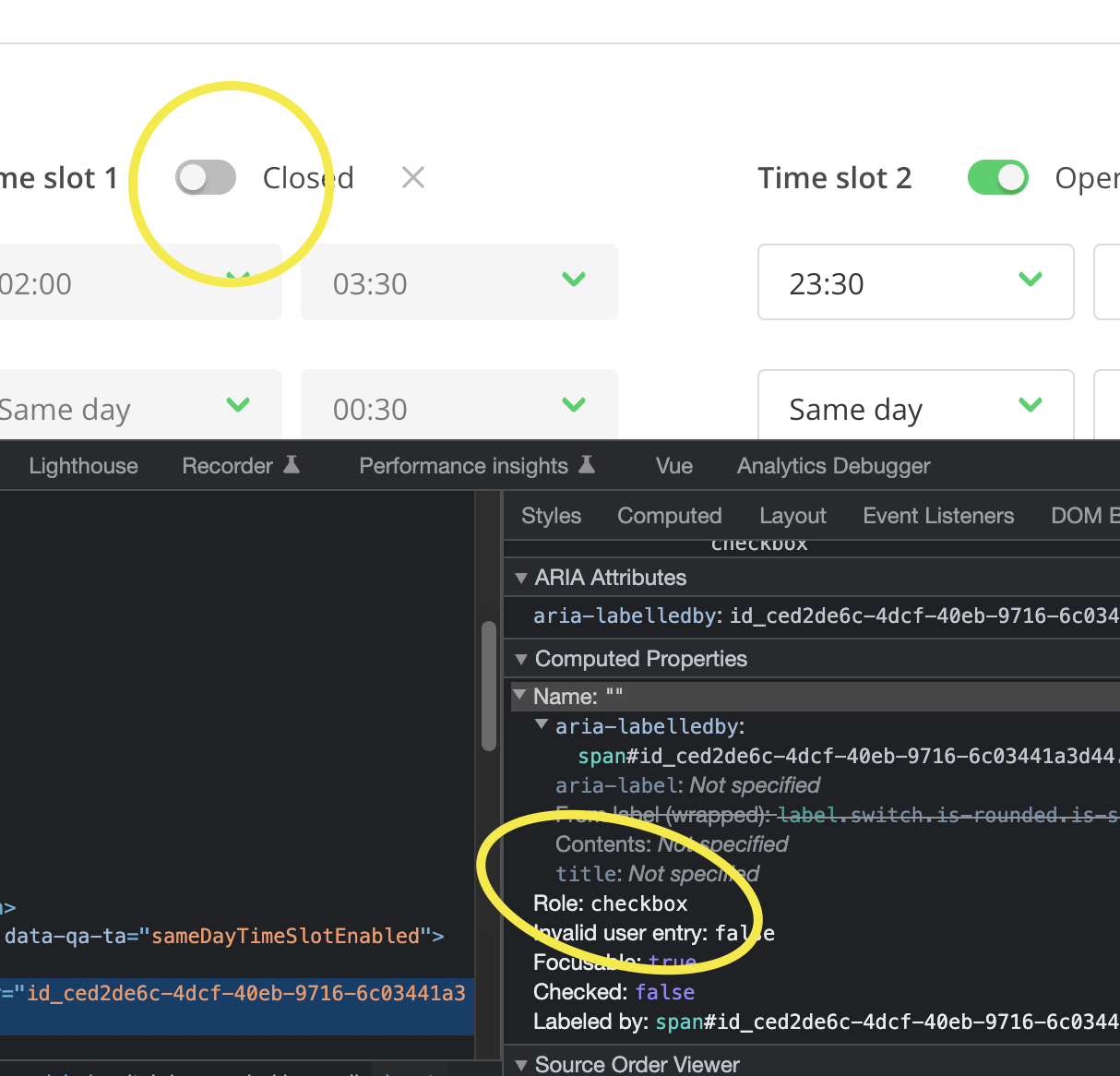The image size is (1120, 1076).
Task: Open the 23:30 dropdown under Time slot 2
Action: (x=915, y=282)
